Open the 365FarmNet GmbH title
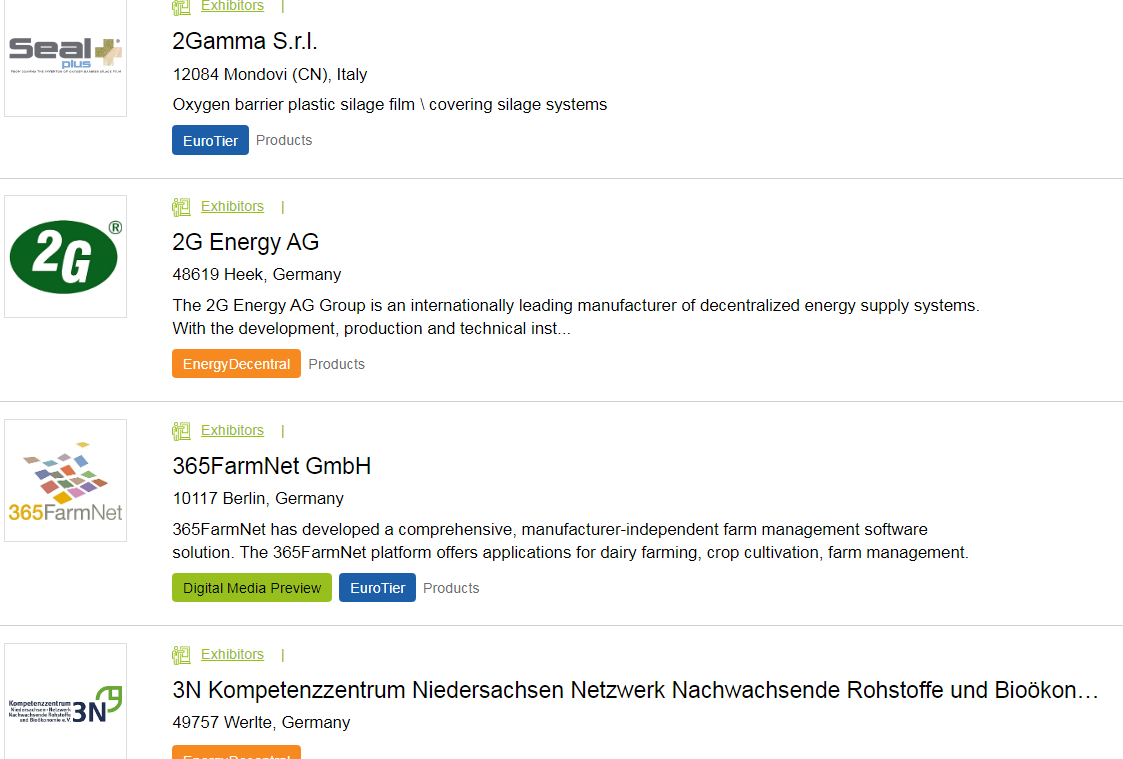Viewport: 1123px width, 759px height. [272, 466]
